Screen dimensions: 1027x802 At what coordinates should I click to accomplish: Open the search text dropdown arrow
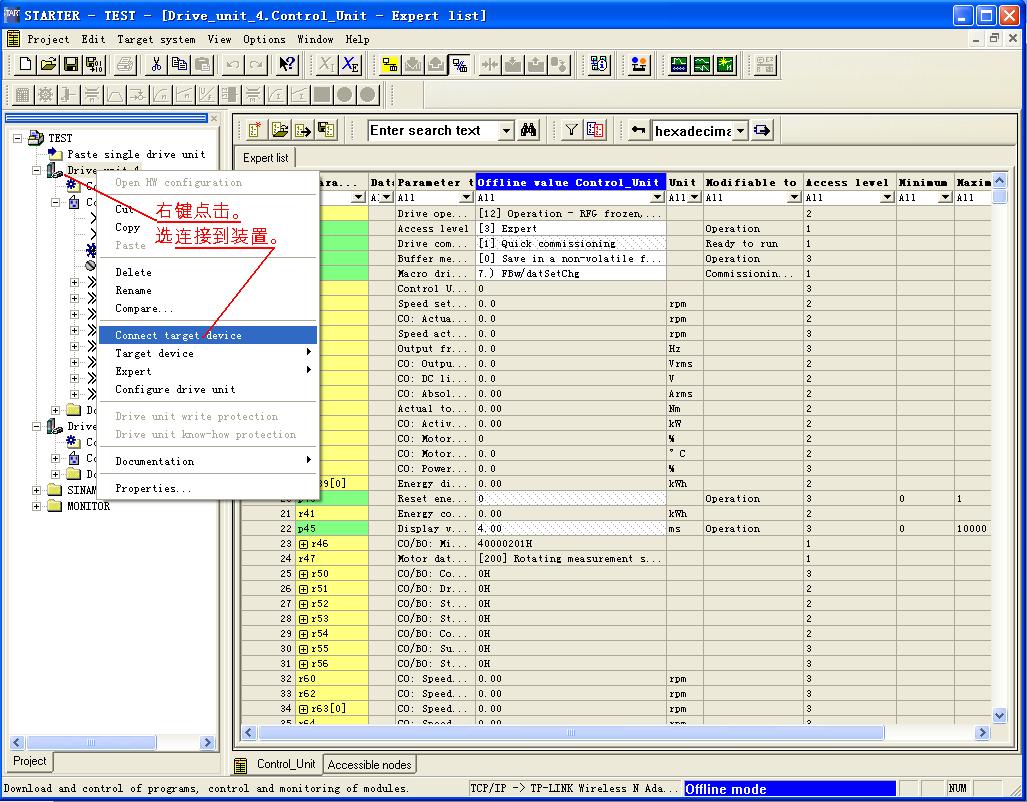coord(506,131)
